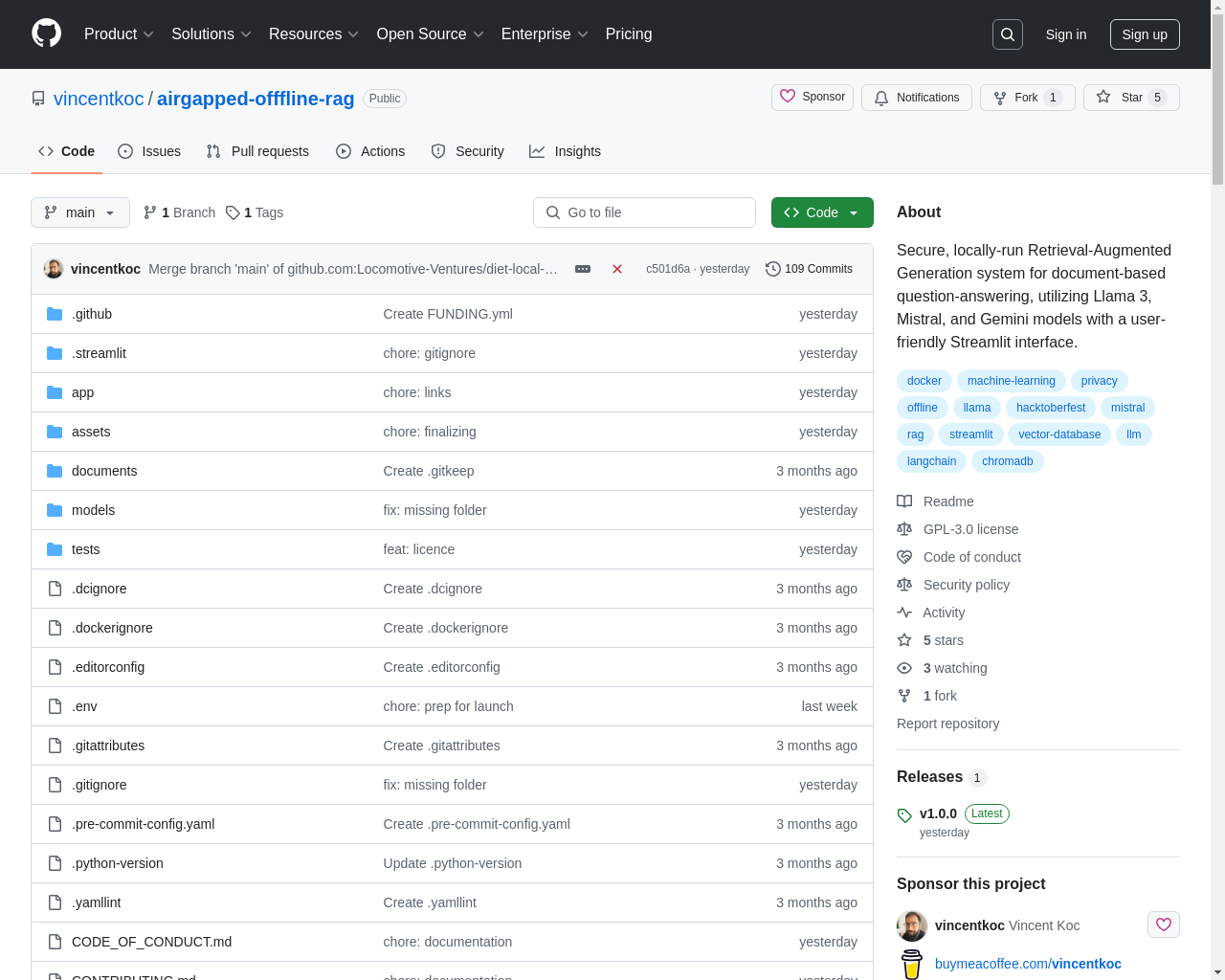The width and height of the screenshot is (1225, 980).
Task: Click the docker topic tag
Action: point(924,381)
